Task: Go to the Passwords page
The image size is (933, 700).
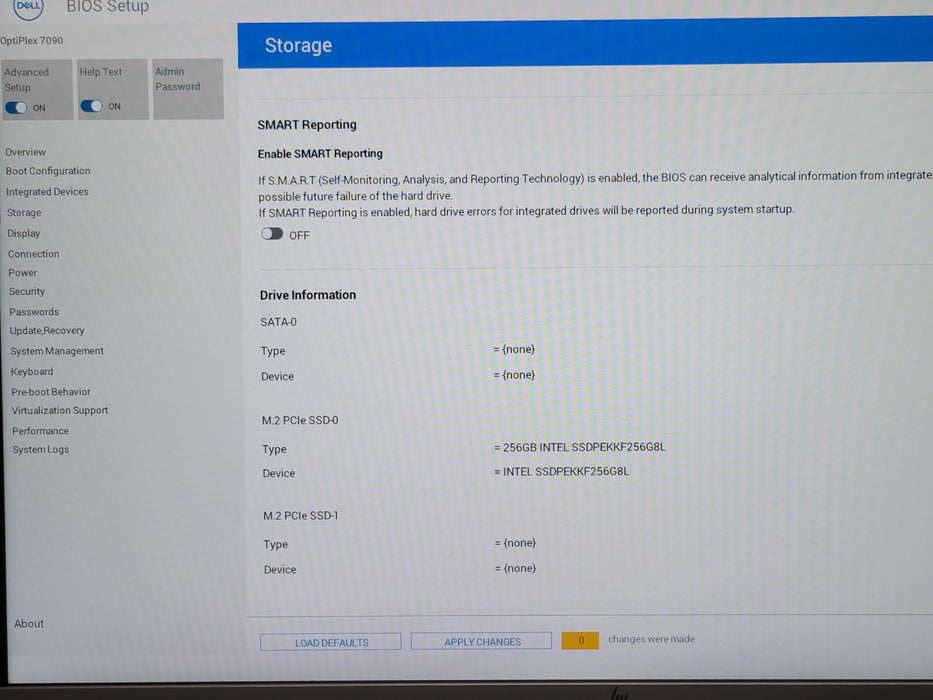Action: pos(34,312)
